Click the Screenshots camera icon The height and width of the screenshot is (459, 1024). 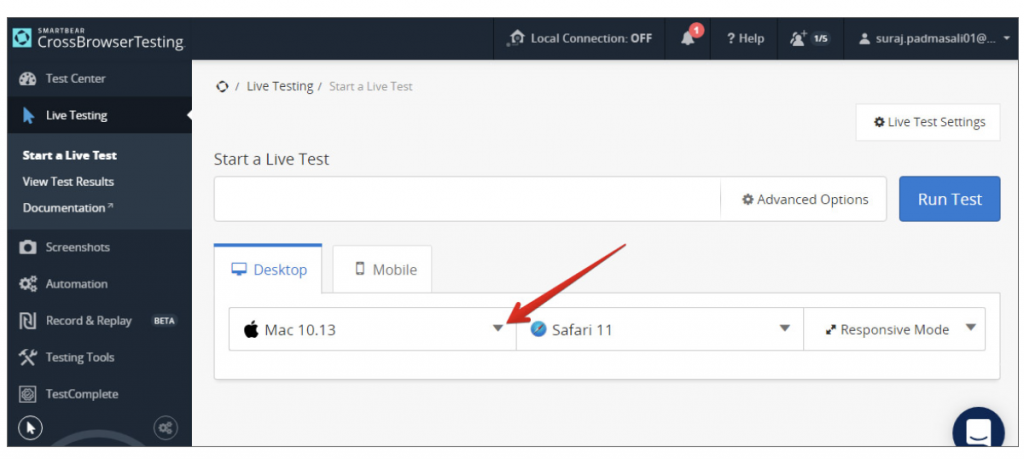click(27, 247)
